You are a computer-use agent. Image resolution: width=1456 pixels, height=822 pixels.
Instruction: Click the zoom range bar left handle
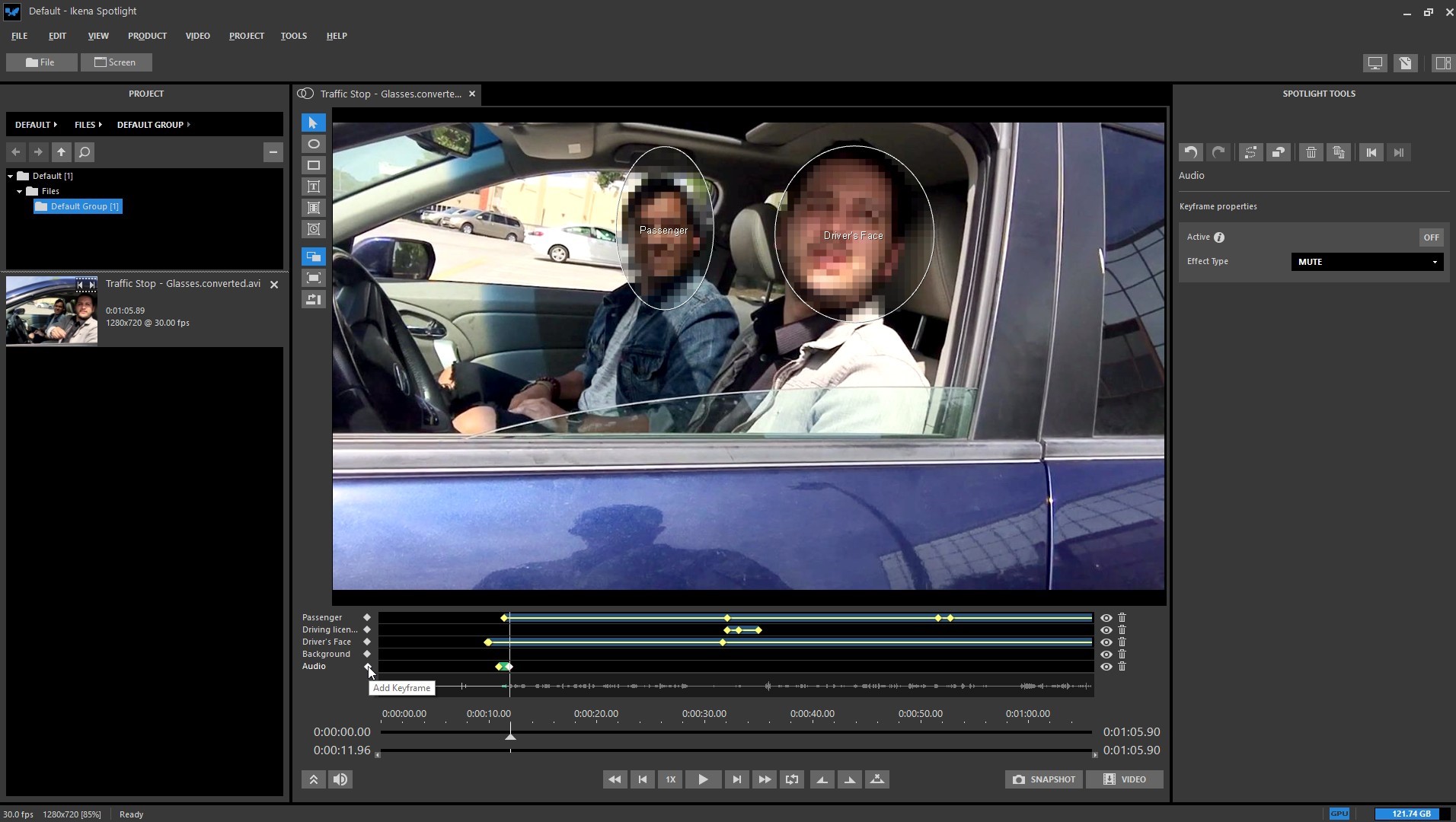378,755
